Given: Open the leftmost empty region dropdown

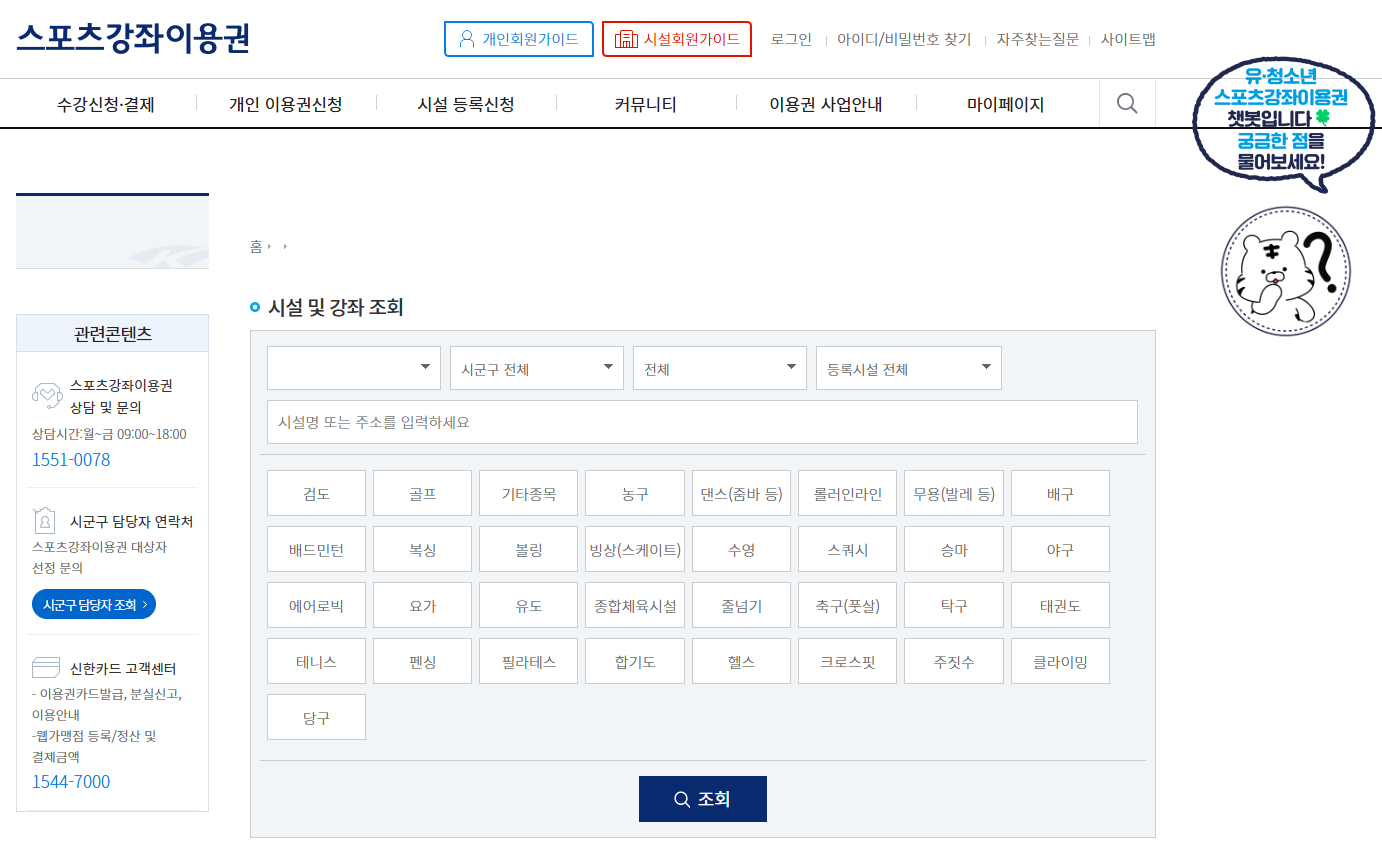Looking at the screenshot, I should tap(353, 367).
